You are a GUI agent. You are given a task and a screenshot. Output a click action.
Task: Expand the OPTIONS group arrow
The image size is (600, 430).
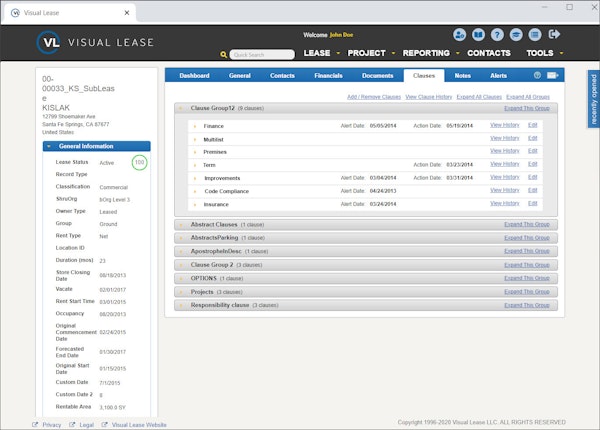click(x=181, y=279)
